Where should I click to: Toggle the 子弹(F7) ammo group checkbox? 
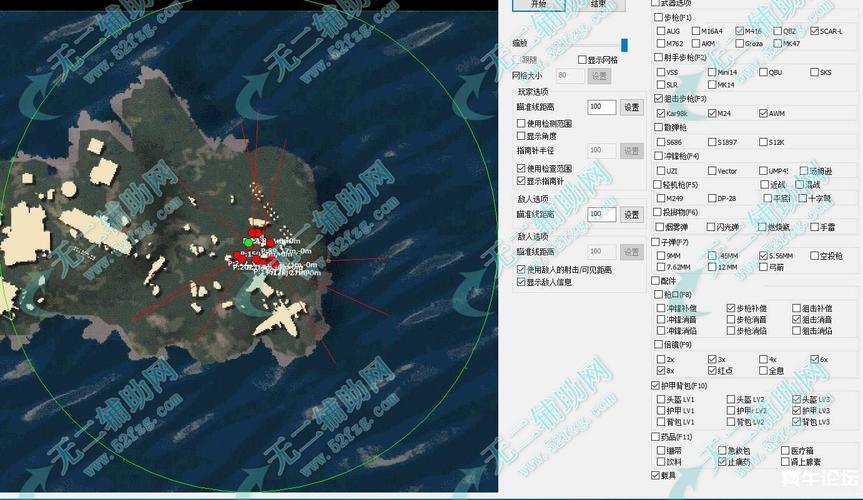[655, 242]
